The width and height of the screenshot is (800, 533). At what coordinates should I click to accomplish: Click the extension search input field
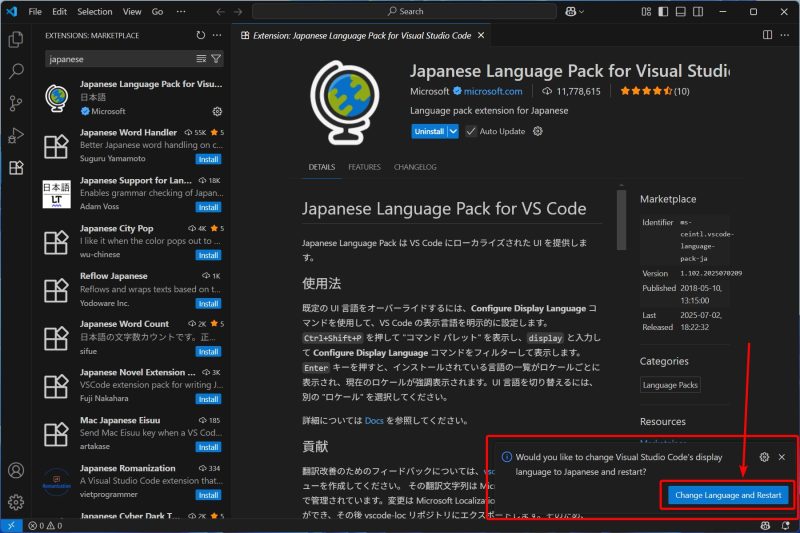pos(120,59)
